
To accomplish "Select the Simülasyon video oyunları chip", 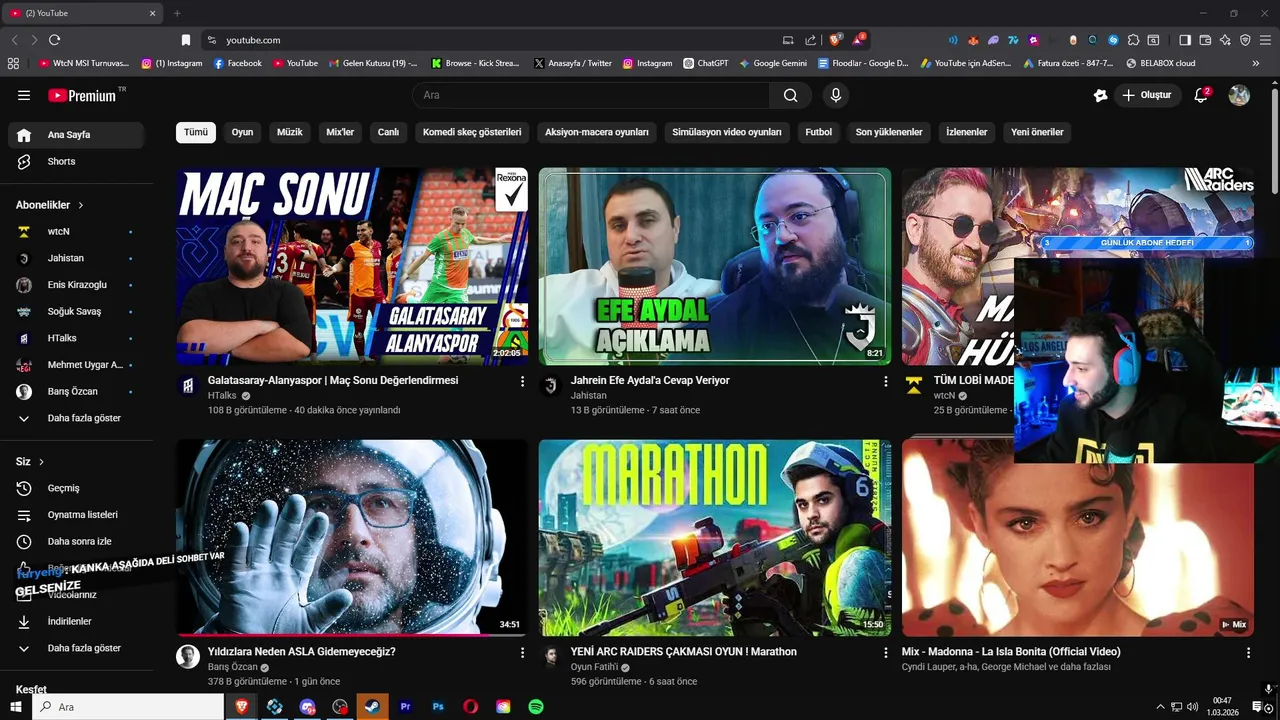I will point(727,132).
